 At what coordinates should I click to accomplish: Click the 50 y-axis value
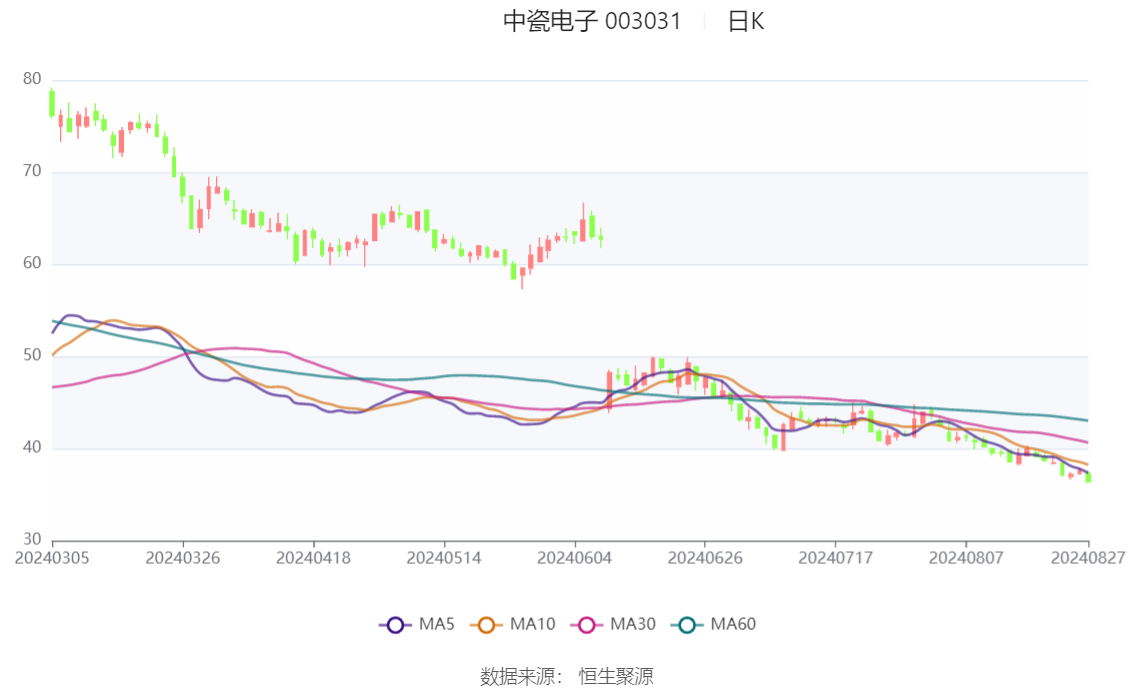click(32, 355)
